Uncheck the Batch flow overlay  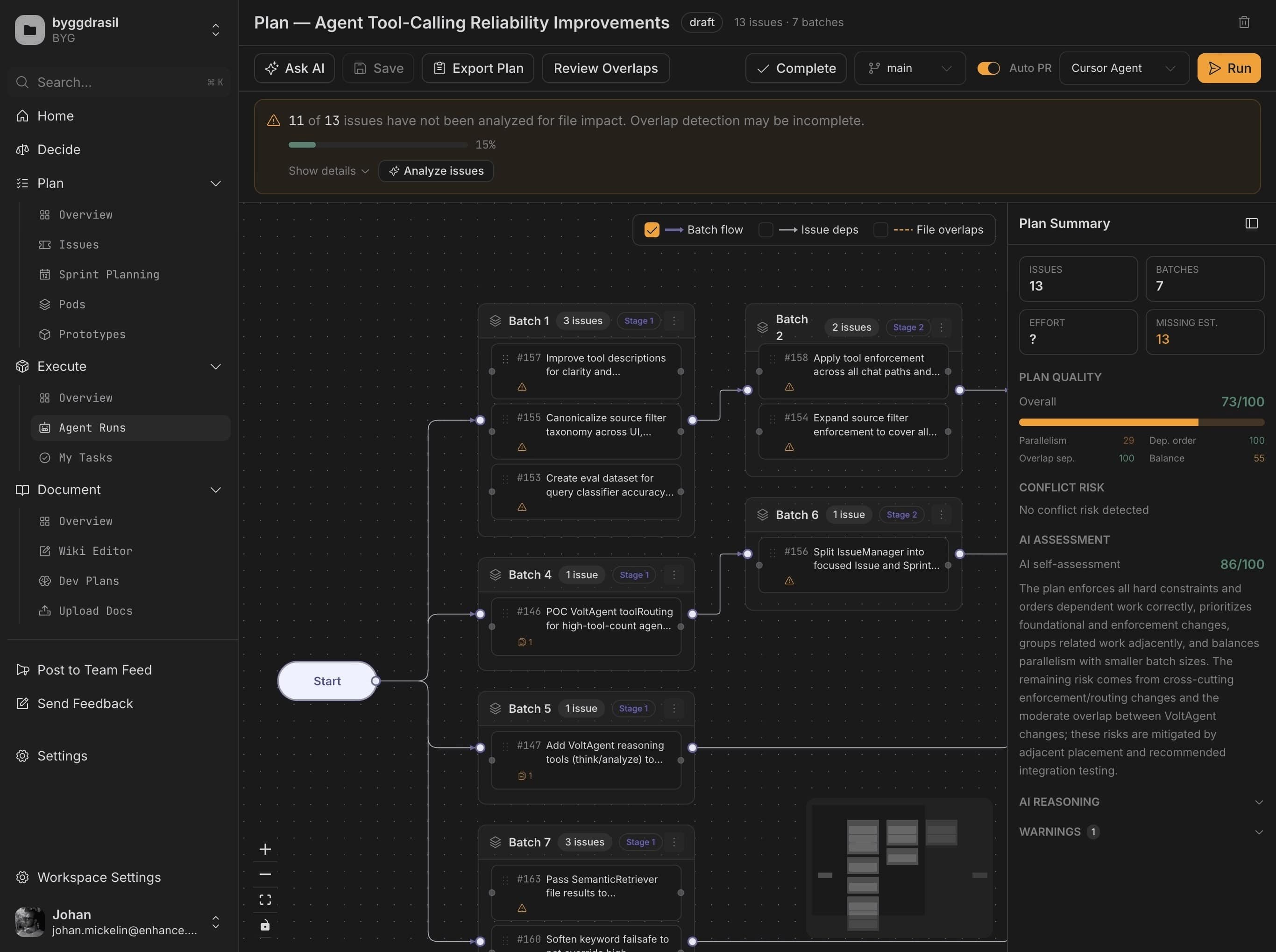coord(652,229)
